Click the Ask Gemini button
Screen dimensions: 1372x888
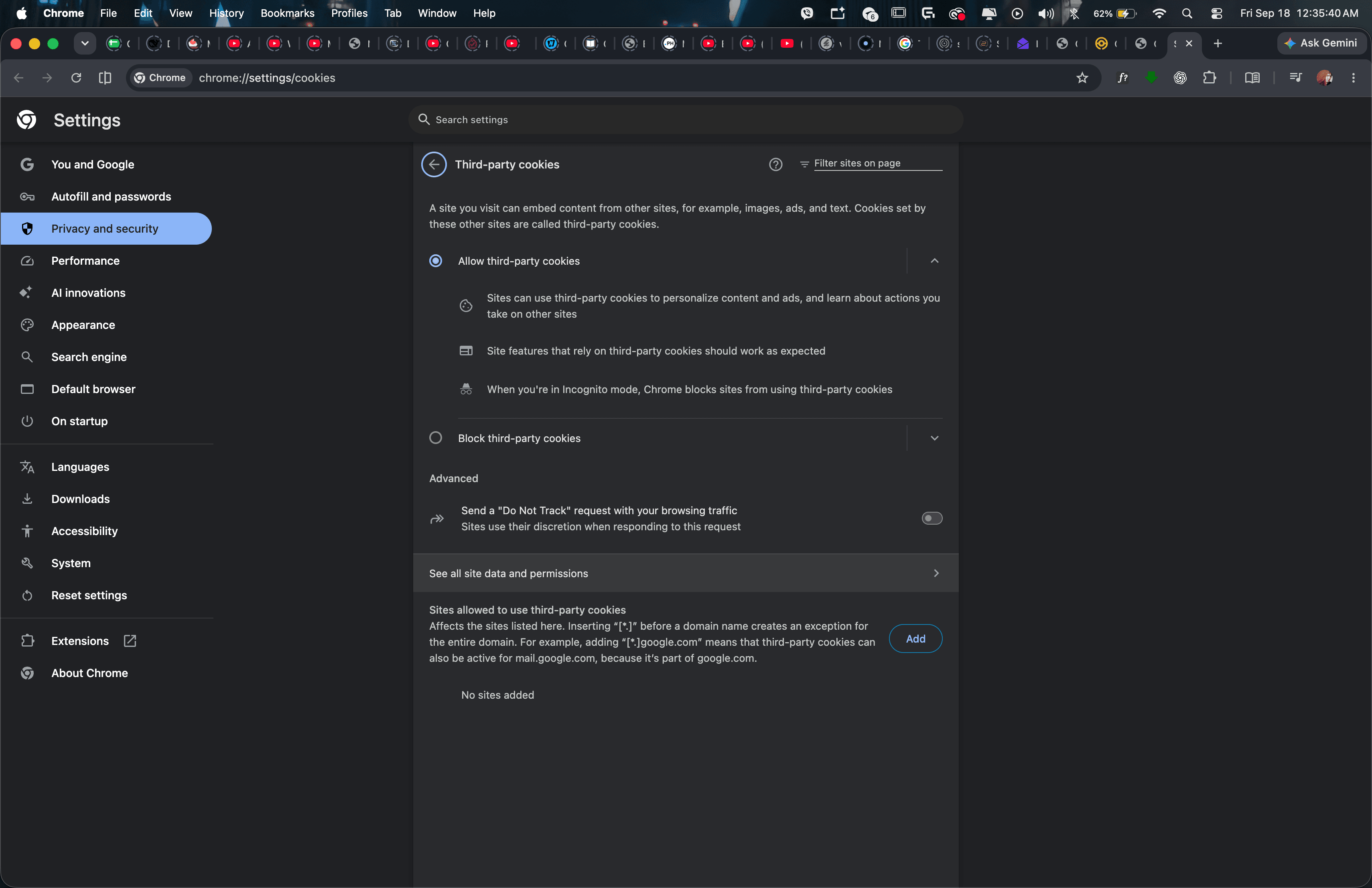pos(1321,43)
